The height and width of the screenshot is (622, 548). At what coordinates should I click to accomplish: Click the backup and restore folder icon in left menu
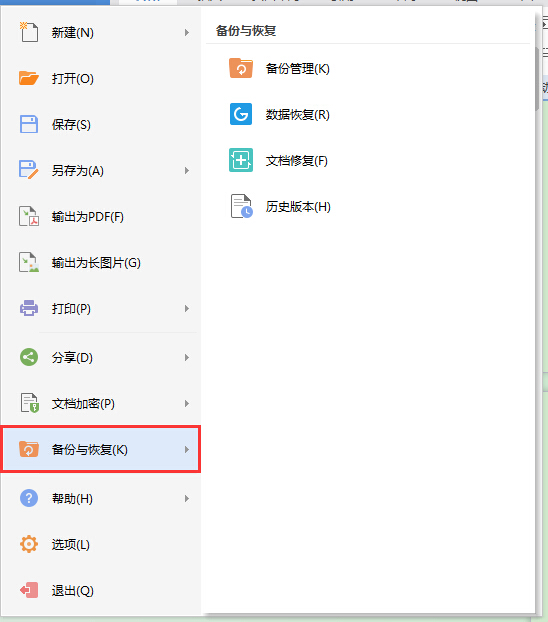pos(29,449)
